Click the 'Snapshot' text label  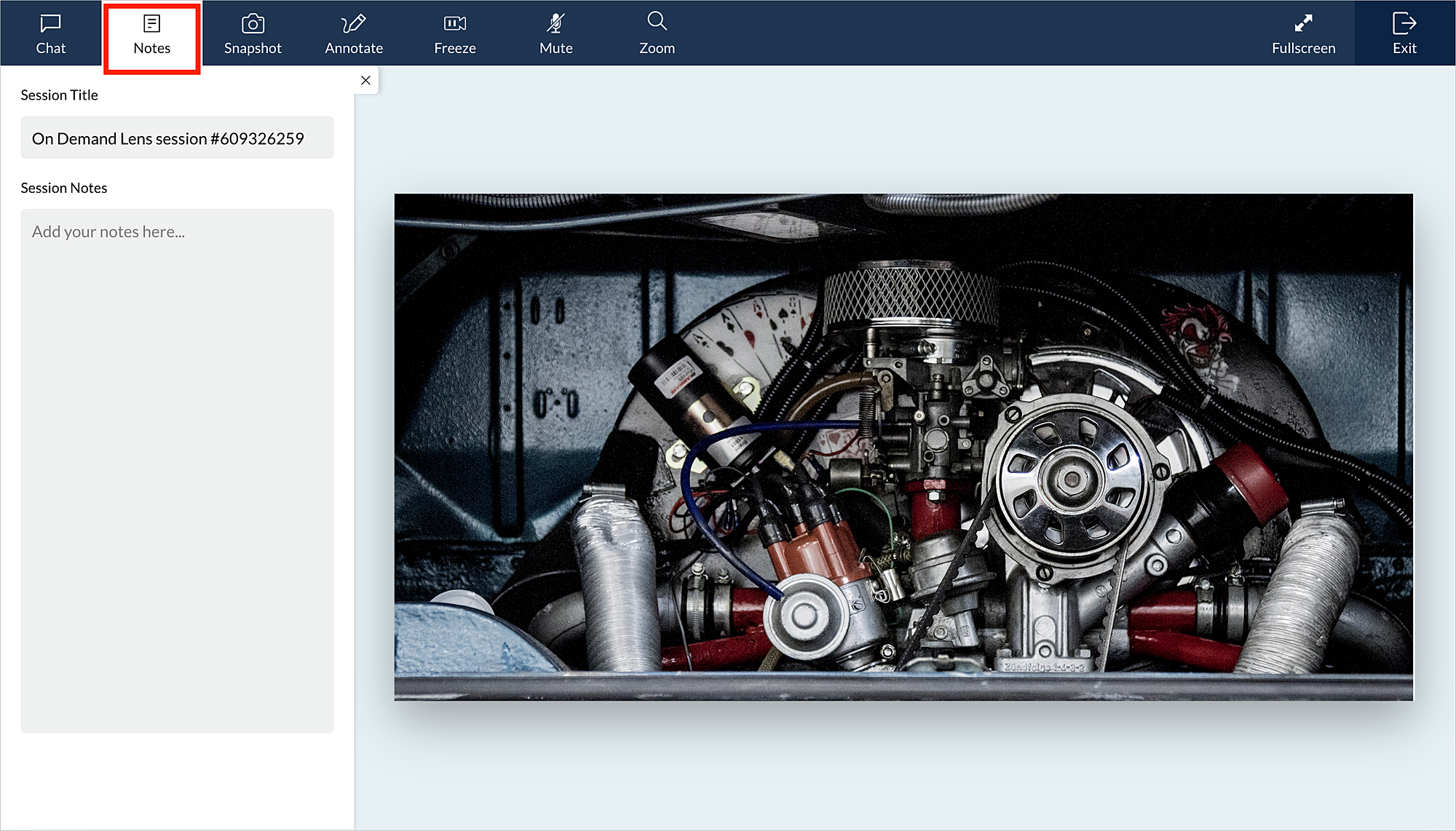[x=253, y=48]
